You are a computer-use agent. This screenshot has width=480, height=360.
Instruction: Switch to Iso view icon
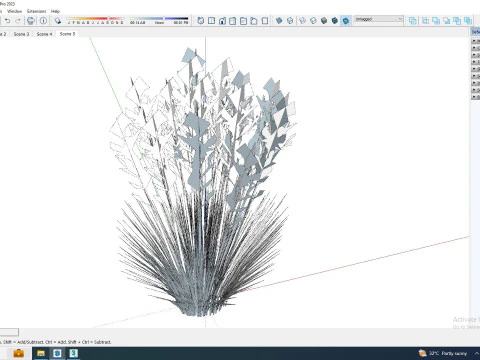click(x=201, y=21)
